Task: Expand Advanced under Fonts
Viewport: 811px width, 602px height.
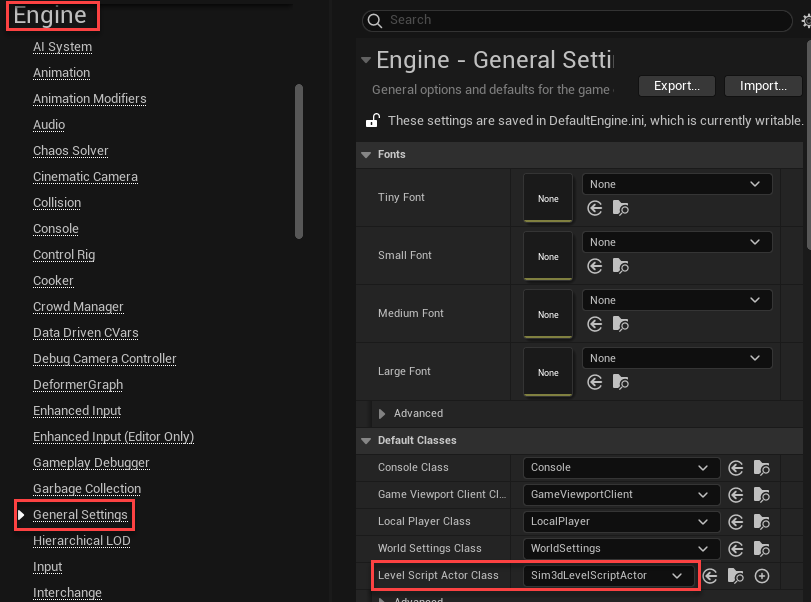Action: pos(381,413)
